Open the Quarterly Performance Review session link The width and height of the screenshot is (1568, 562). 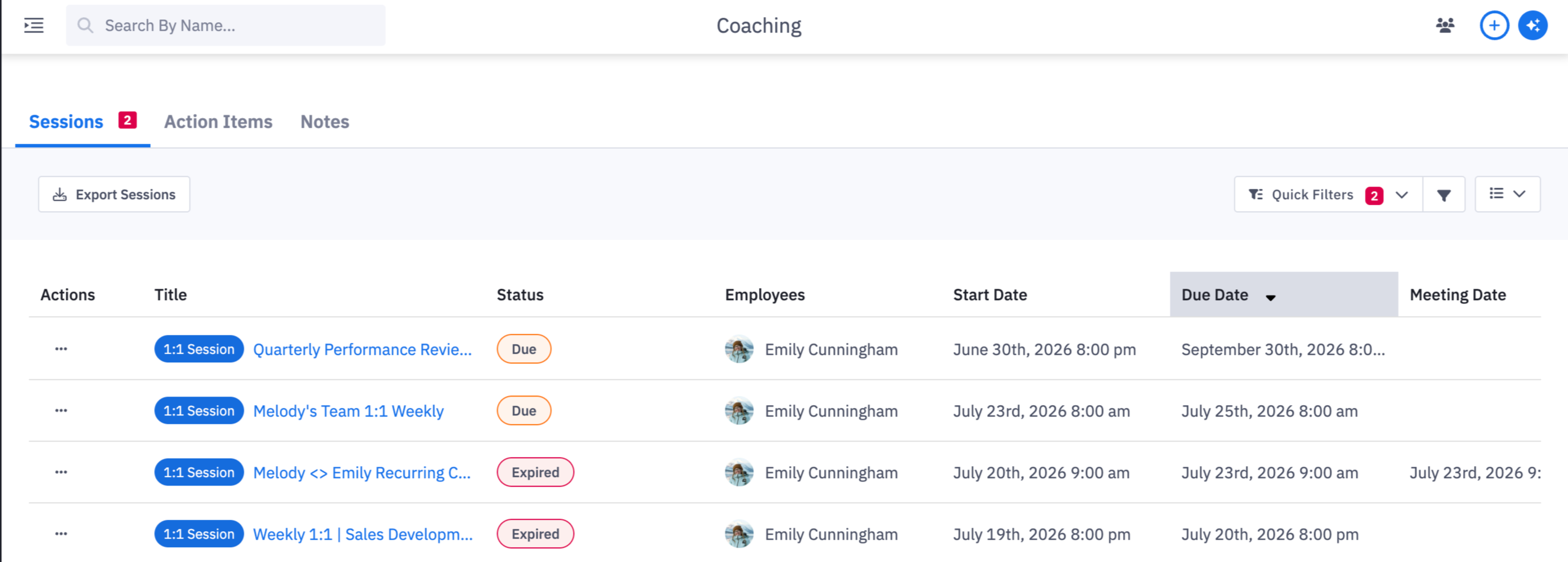(x=362, y=350)
